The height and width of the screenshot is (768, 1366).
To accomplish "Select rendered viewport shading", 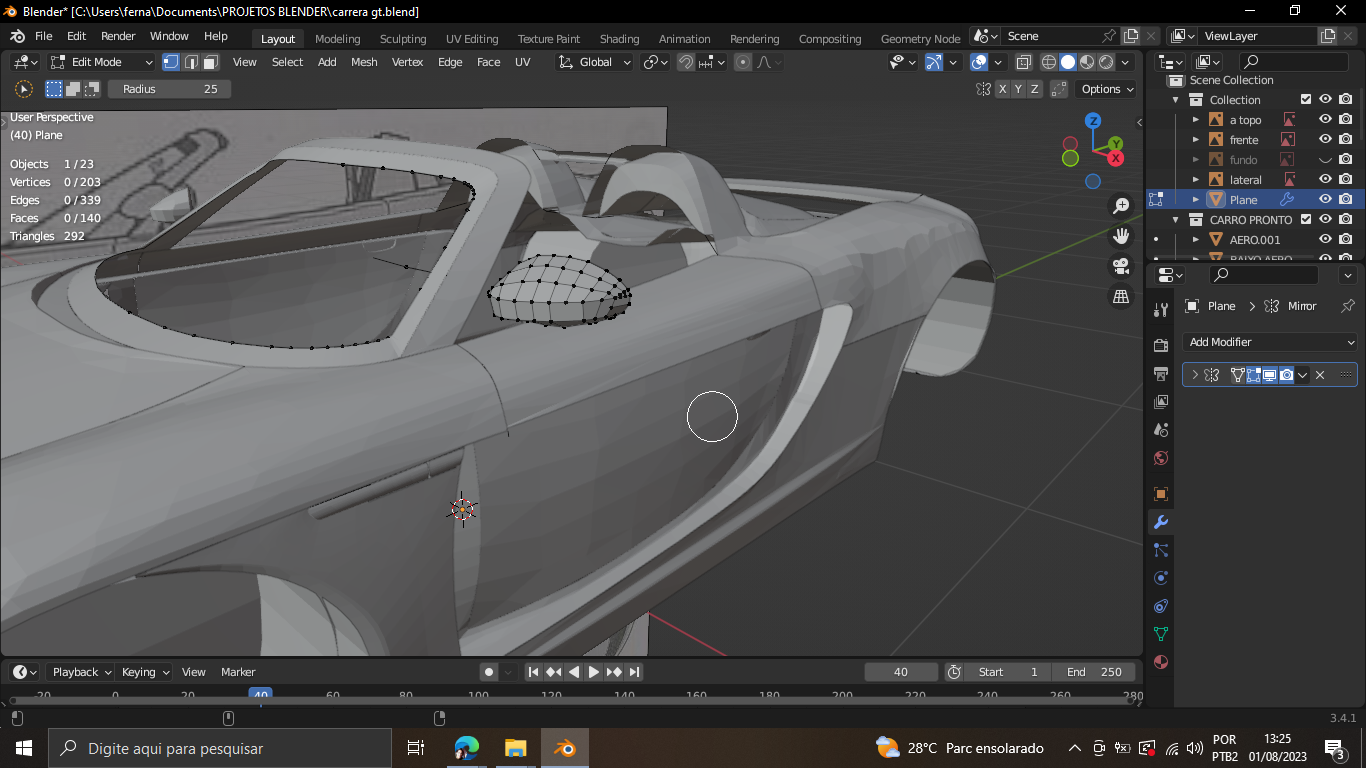I will 1106,62.
